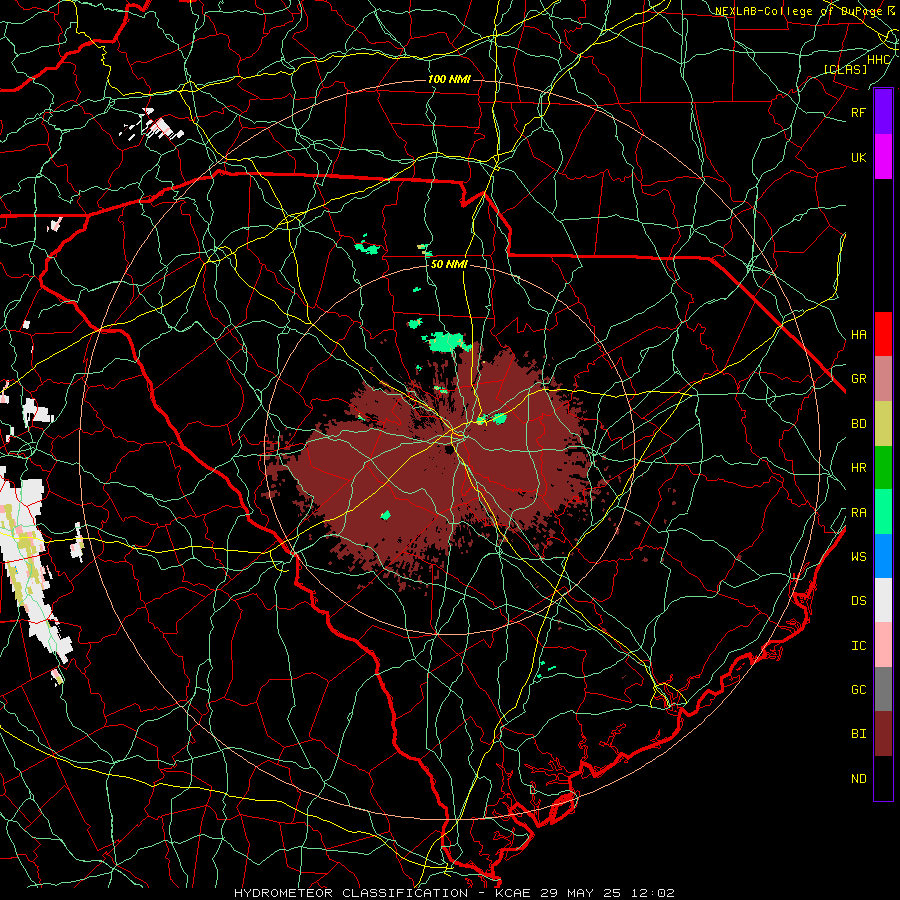Click the RF legend label

858,112
